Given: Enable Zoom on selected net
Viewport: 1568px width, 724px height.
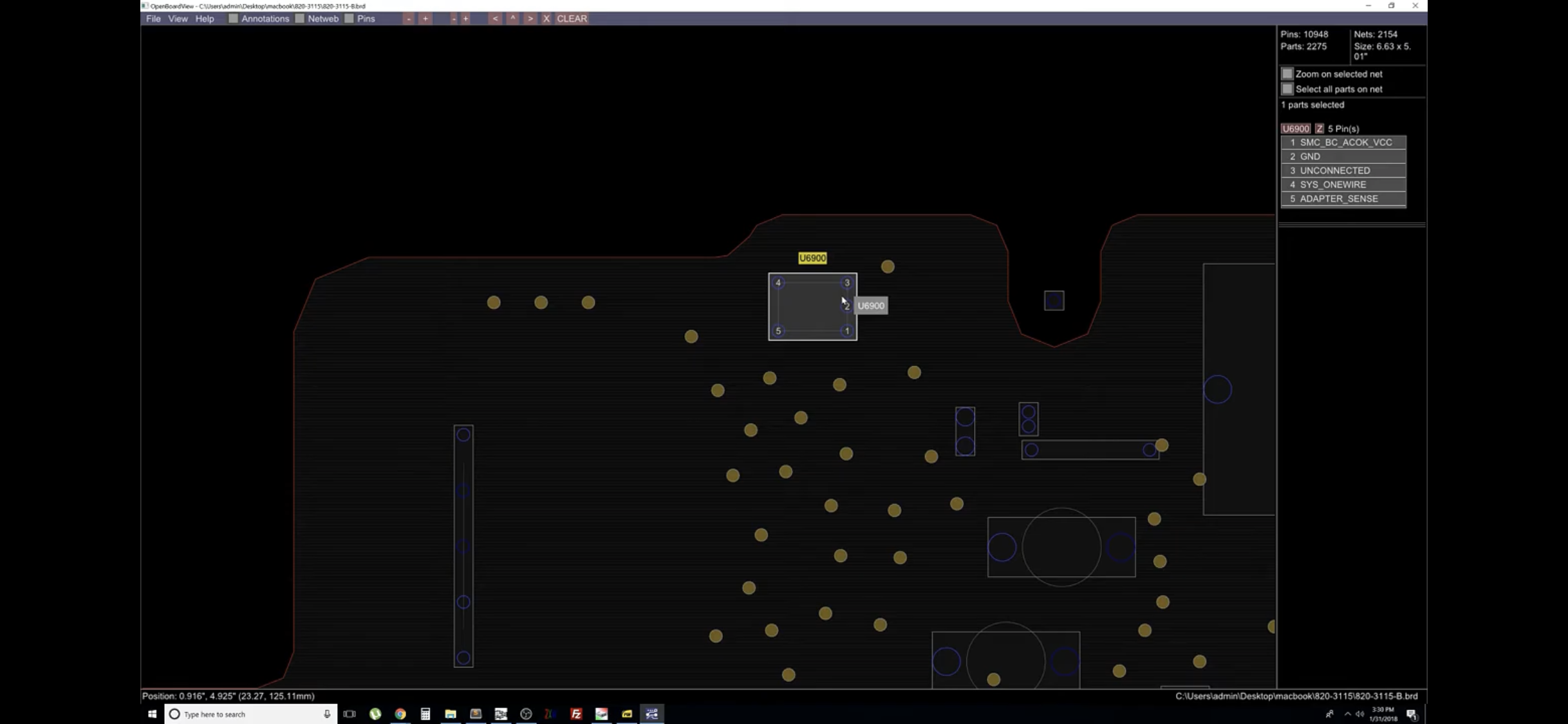Looking at the screenshot, I should tap(1287, 74).
